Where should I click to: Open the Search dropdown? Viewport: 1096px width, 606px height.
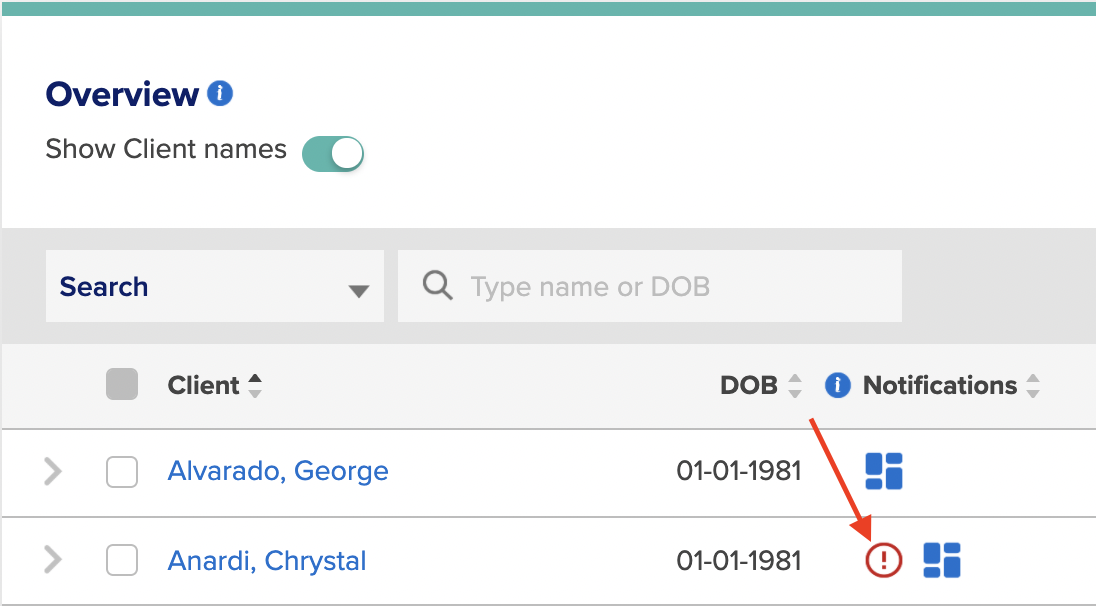(x=215, y=286)
